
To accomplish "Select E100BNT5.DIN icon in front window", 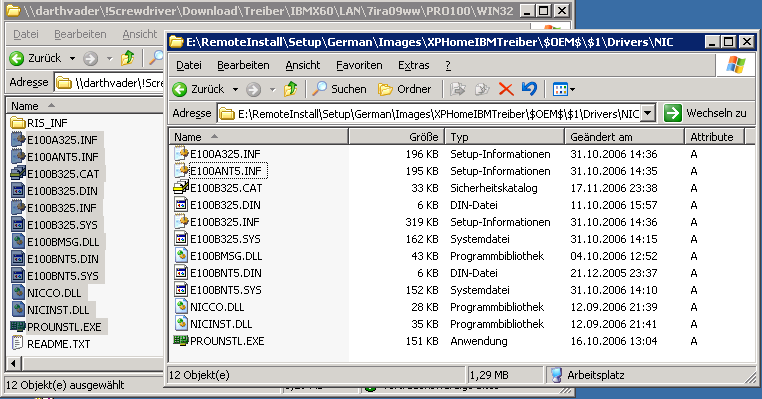I will click(181, 273).
